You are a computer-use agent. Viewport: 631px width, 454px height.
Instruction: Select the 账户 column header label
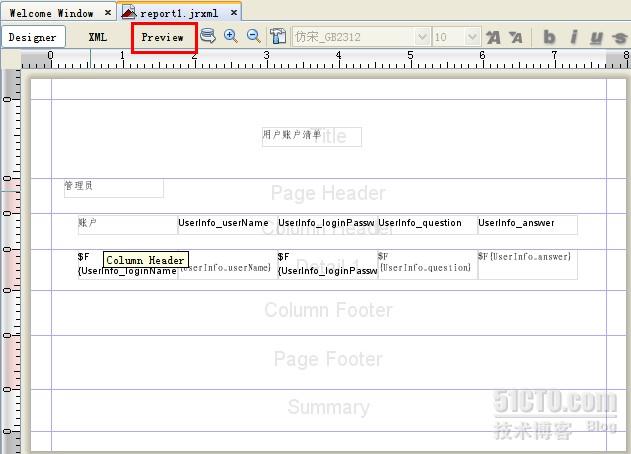pos(128,225)
